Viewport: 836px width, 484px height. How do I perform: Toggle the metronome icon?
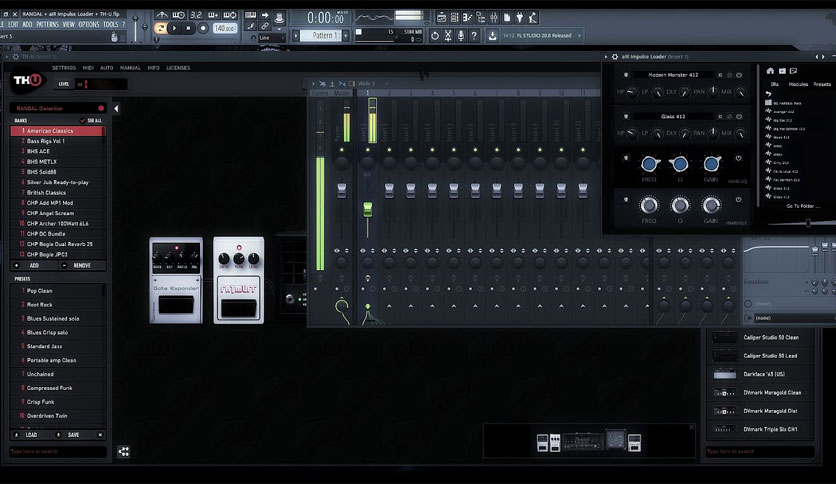click(163, 14)
